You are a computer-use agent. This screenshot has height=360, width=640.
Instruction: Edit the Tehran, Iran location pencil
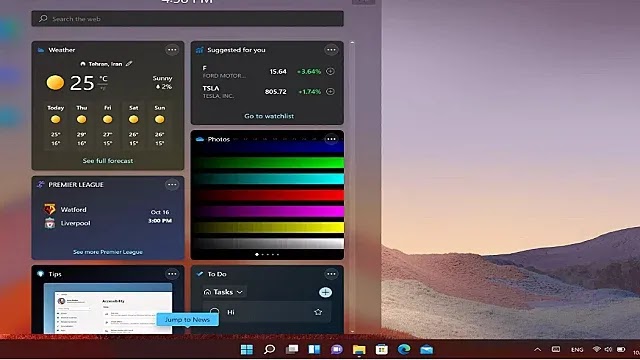coord(129,64)
